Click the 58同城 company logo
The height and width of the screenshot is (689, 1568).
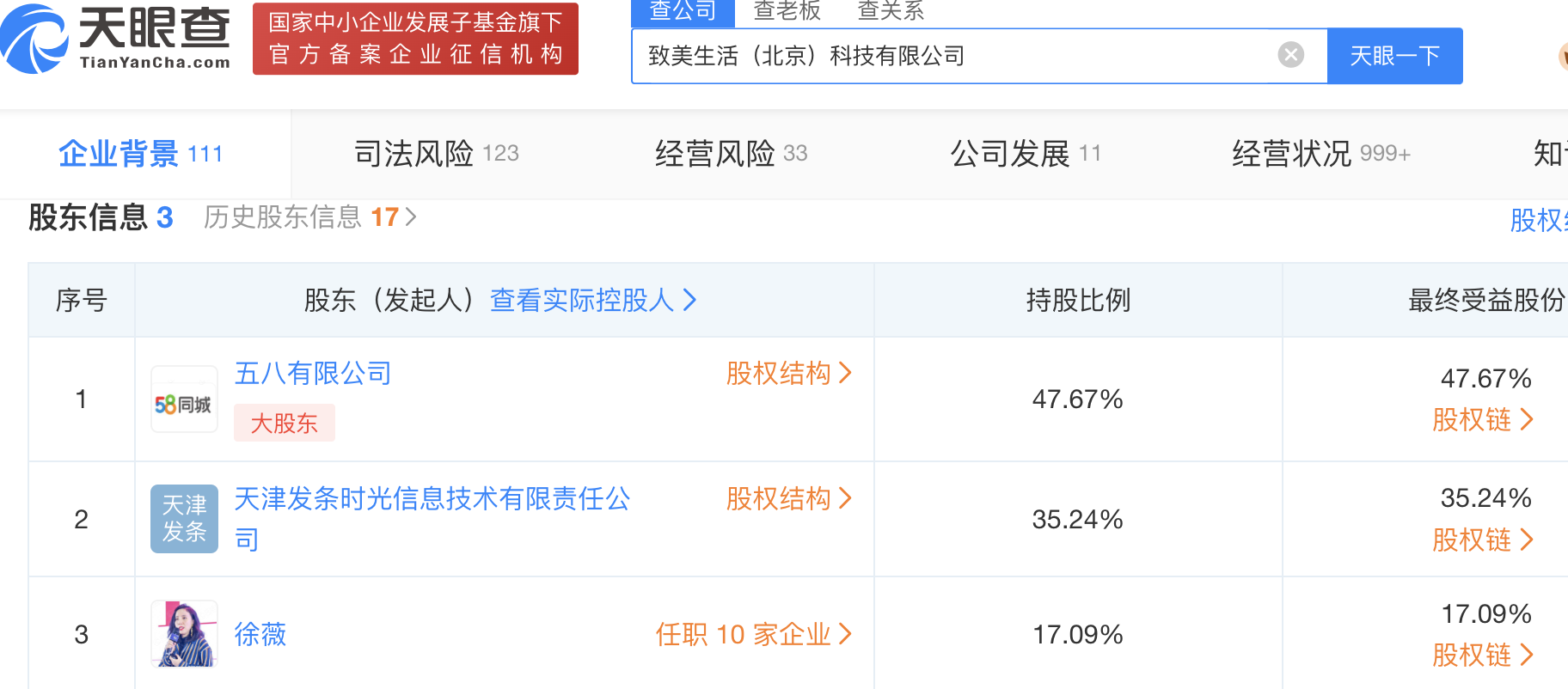[184, 399]
